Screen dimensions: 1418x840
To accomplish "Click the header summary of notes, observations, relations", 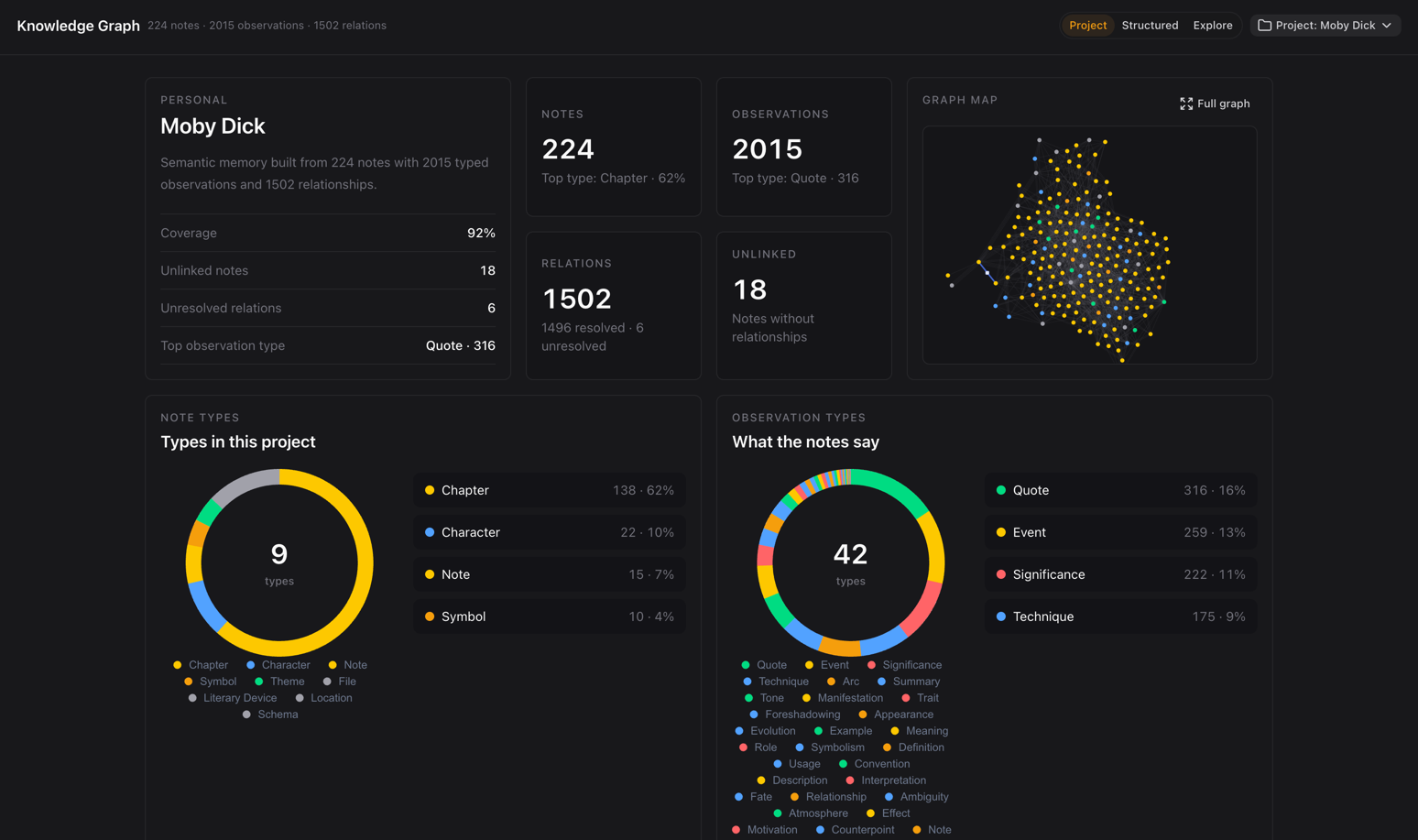I will (x=267, y=26).
